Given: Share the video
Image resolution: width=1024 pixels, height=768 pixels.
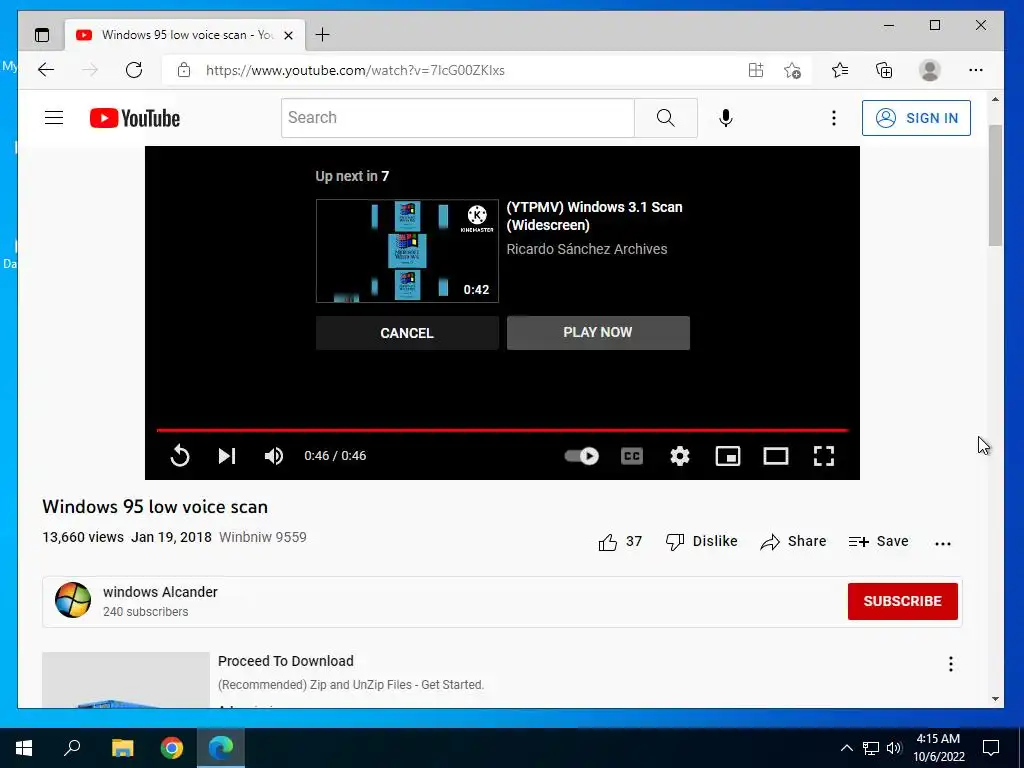Looking at the screenshot, I should click(793, 541).
